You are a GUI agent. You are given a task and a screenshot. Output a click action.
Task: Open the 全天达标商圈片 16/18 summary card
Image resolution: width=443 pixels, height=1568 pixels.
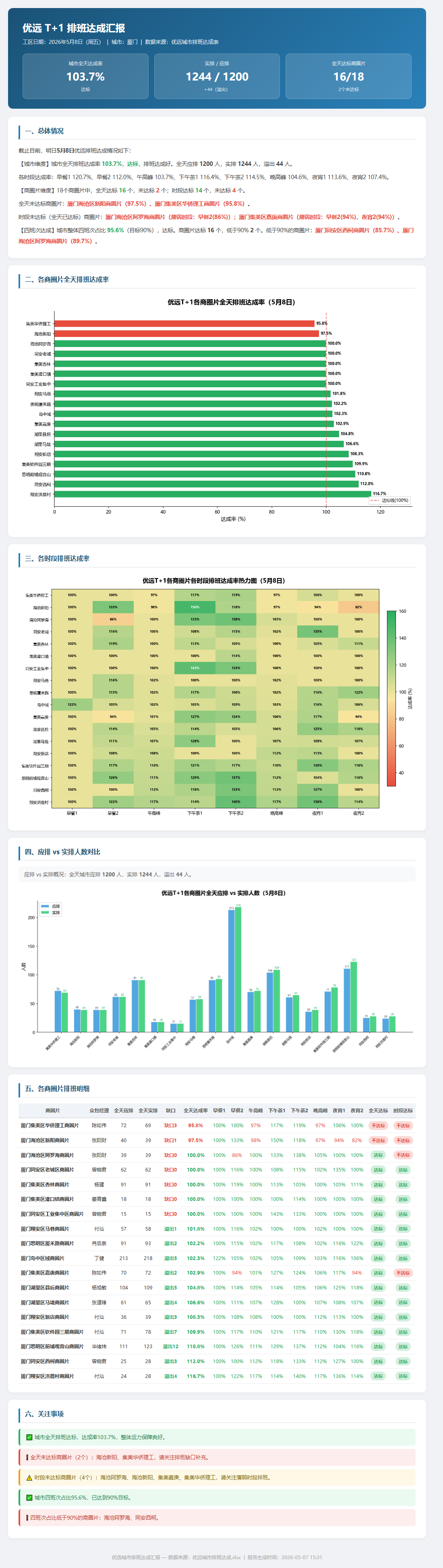pos(348,76)
